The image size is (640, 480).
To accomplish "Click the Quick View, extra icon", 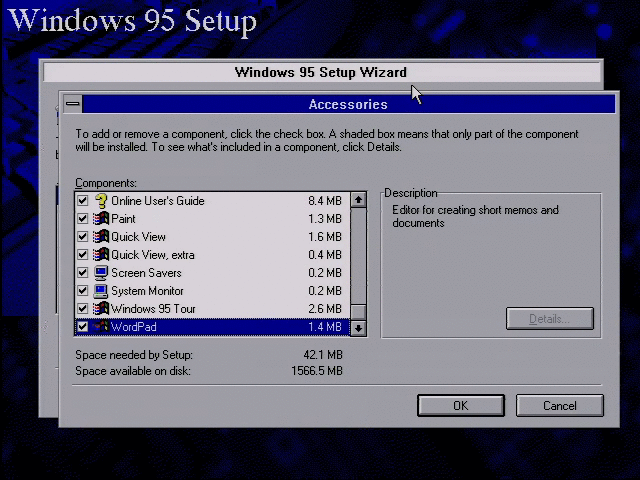I will point(101,255).
